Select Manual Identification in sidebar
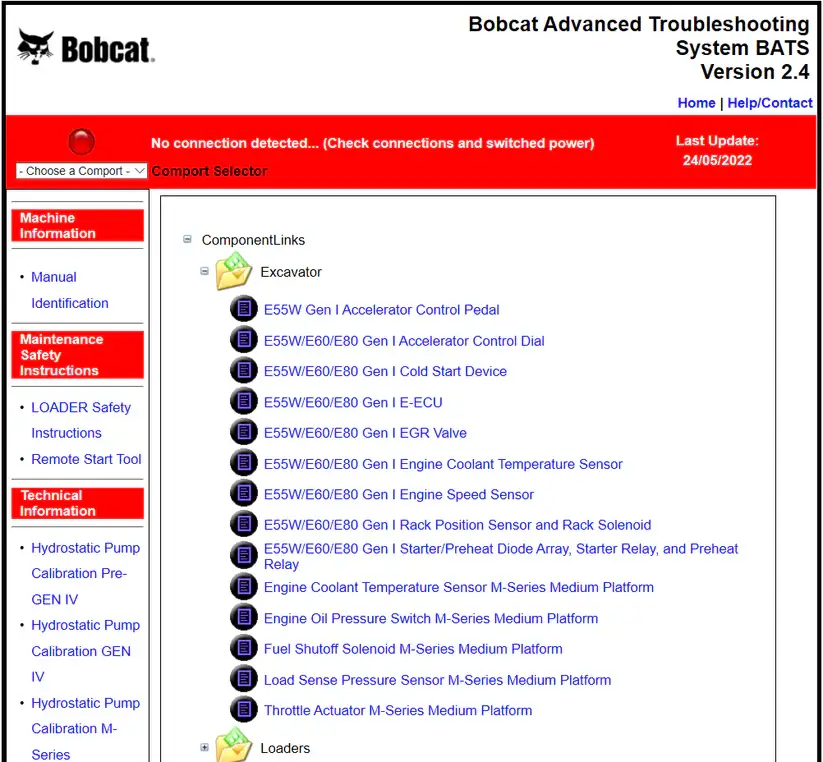The image size is (823, 762). pyautogui.click(x=69, y=290)
